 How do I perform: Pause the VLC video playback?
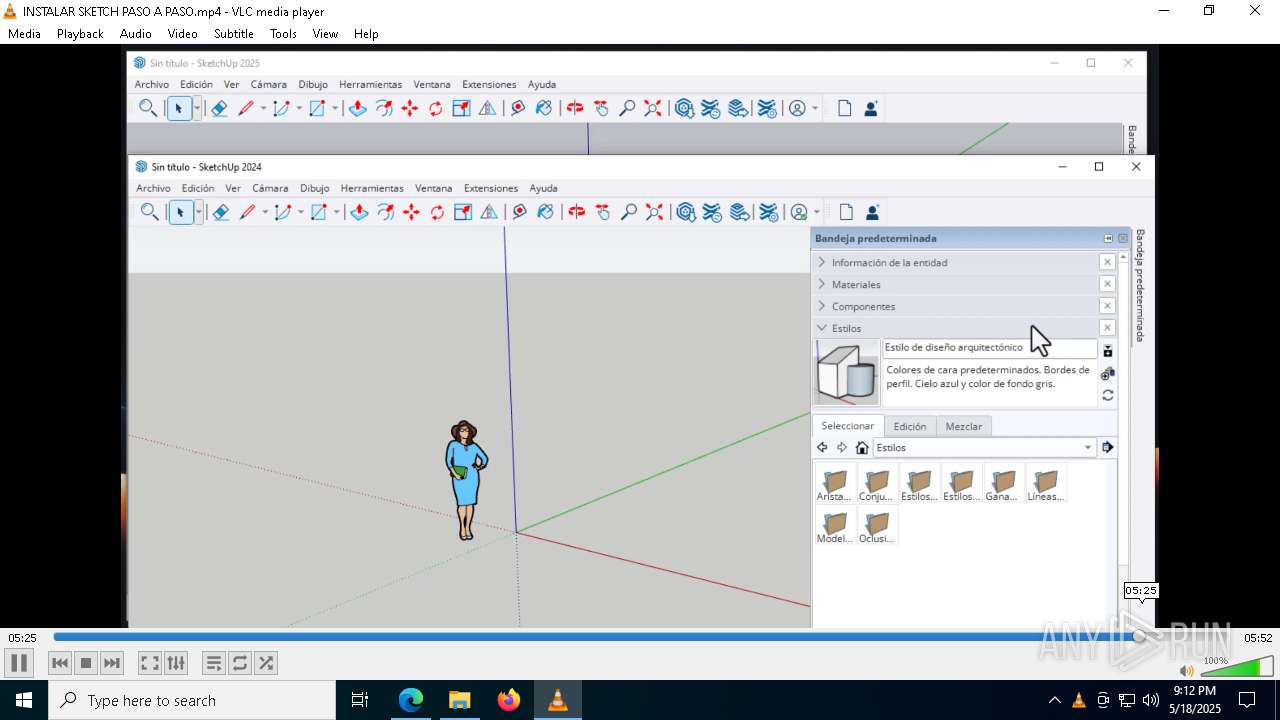click(19, 663)
